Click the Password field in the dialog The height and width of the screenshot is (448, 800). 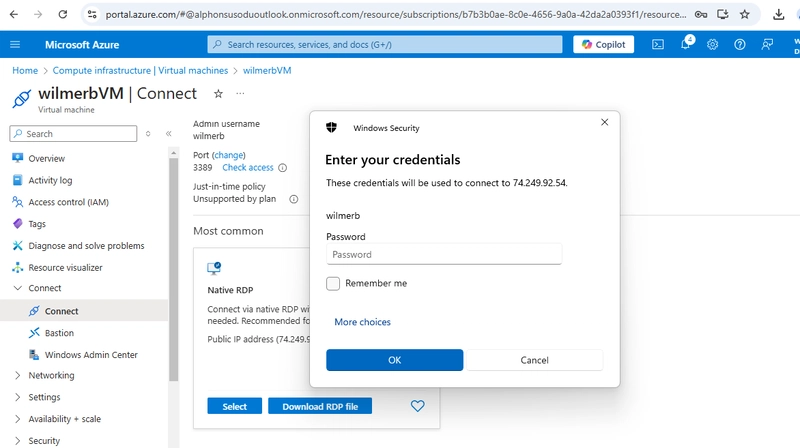[444, 254]
